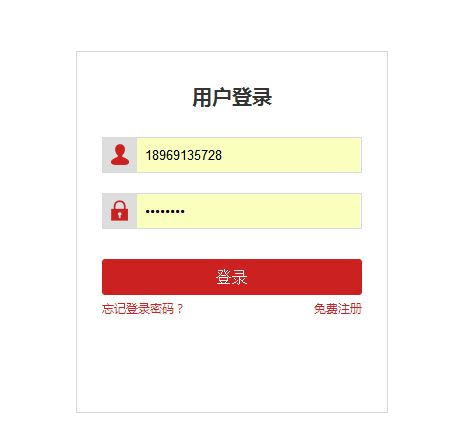Viewport: 464px width, 424px height.
Task: Open the 忘记登录密码？ link
Action: click(143, 309)
